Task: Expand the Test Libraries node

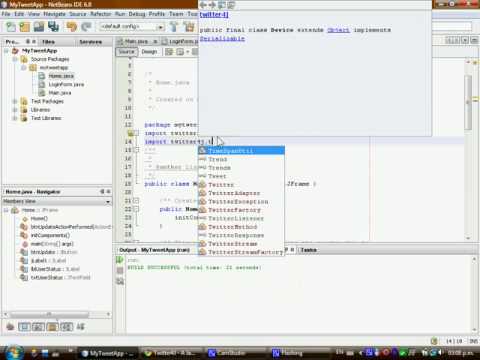Action: click(15, 118)
